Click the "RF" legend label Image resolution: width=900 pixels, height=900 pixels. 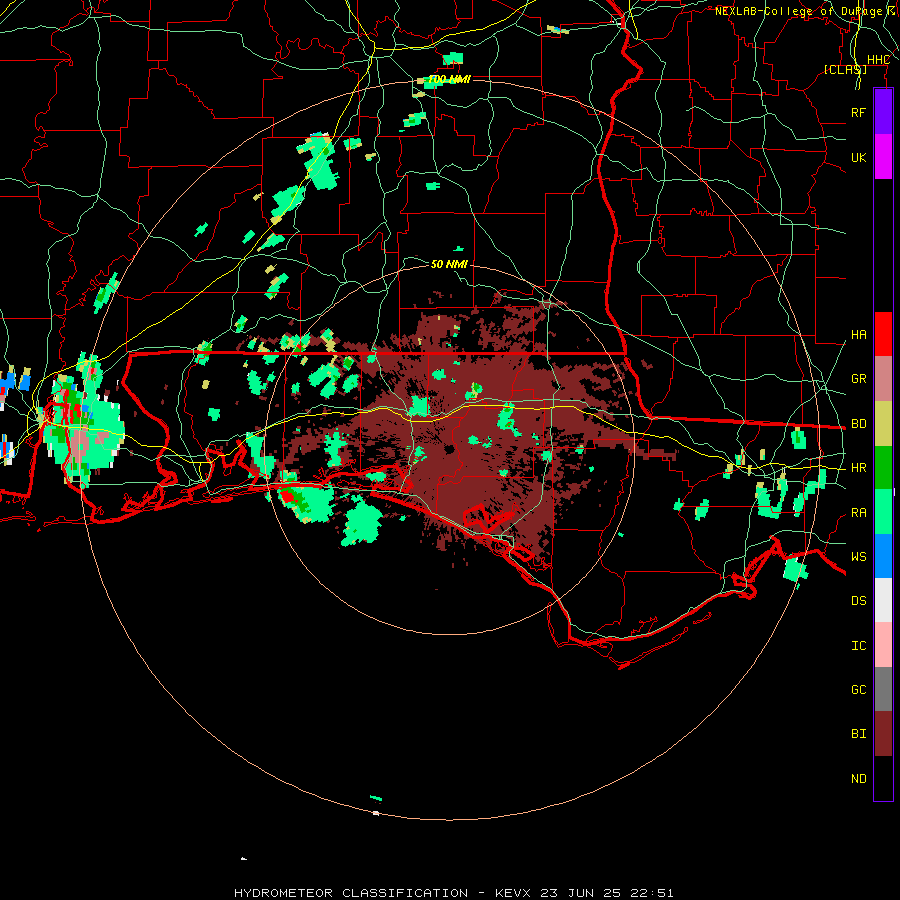click(859, 112)
